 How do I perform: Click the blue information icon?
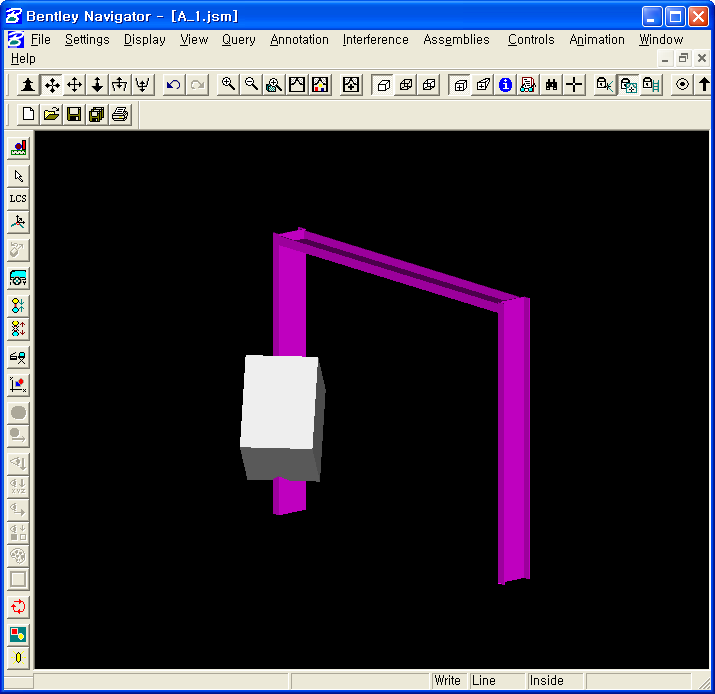pyautogui.click(x=505, y=85)
